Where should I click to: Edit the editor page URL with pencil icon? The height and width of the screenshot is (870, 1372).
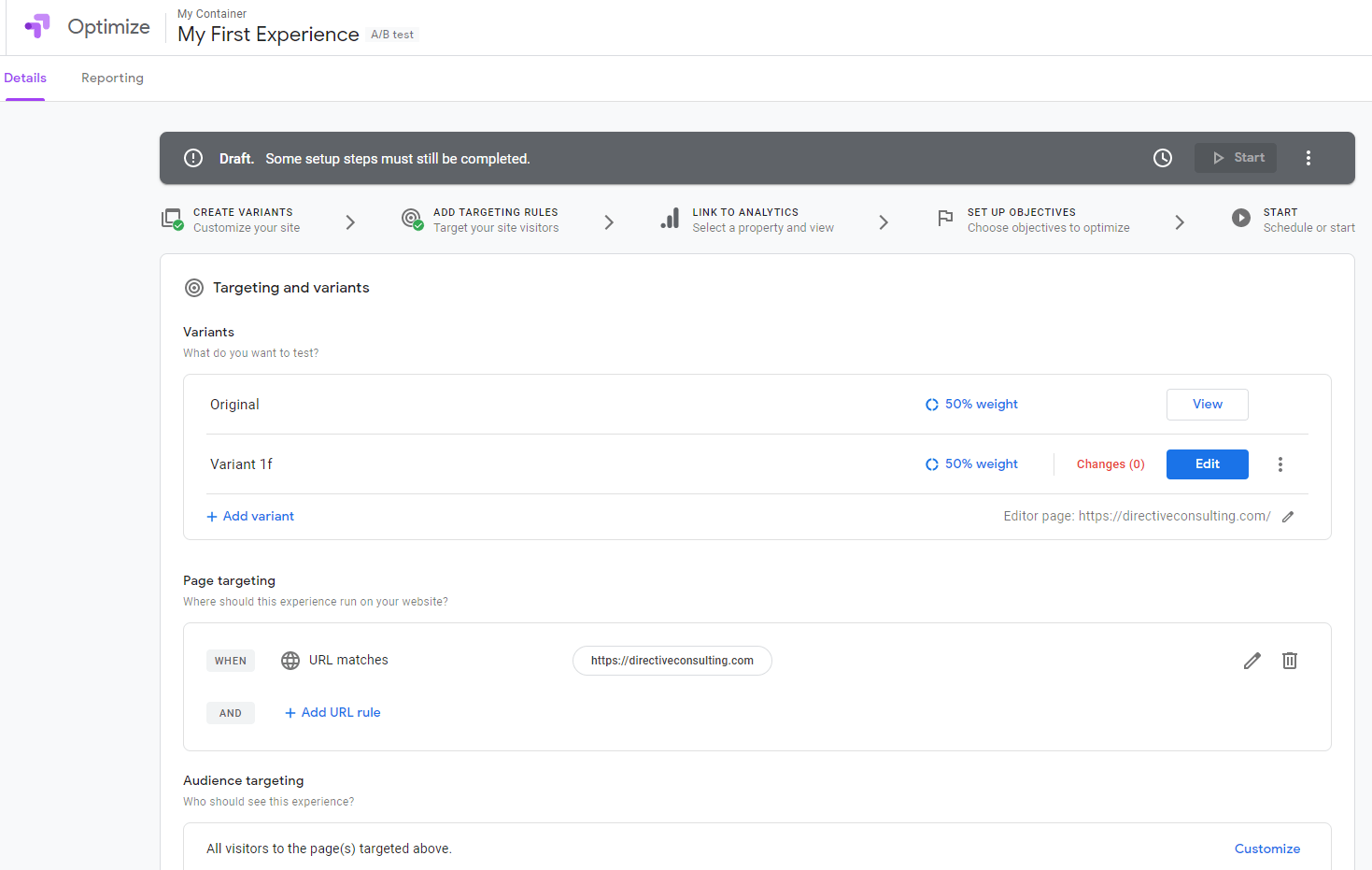coord(1288,517)
